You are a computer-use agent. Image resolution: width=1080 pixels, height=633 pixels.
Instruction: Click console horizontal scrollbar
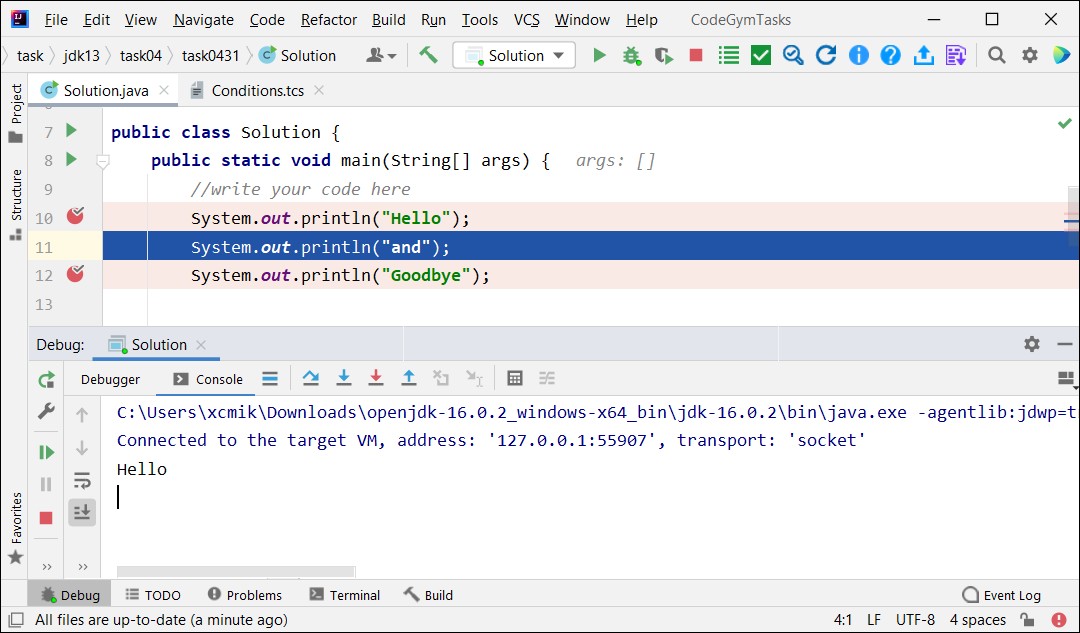click(236, 571)
